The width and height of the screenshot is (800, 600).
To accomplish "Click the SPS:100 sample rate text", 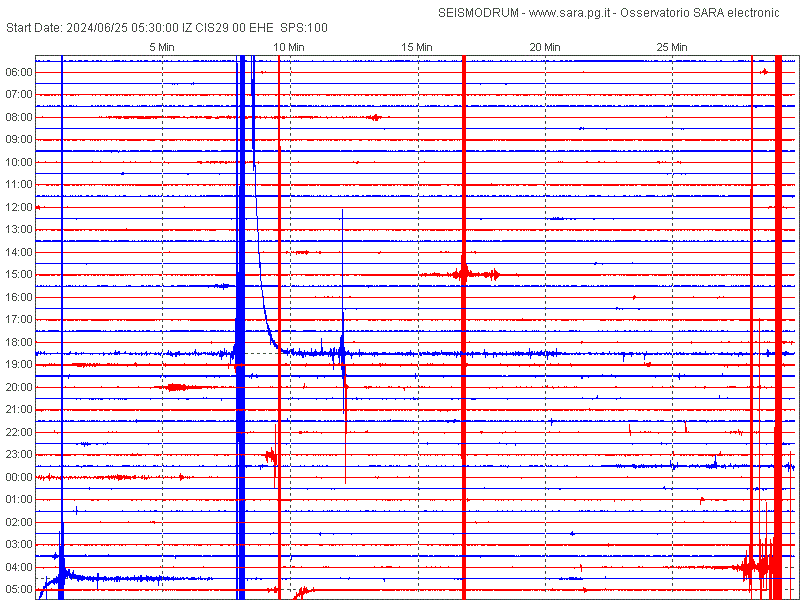I will point(304,28).
